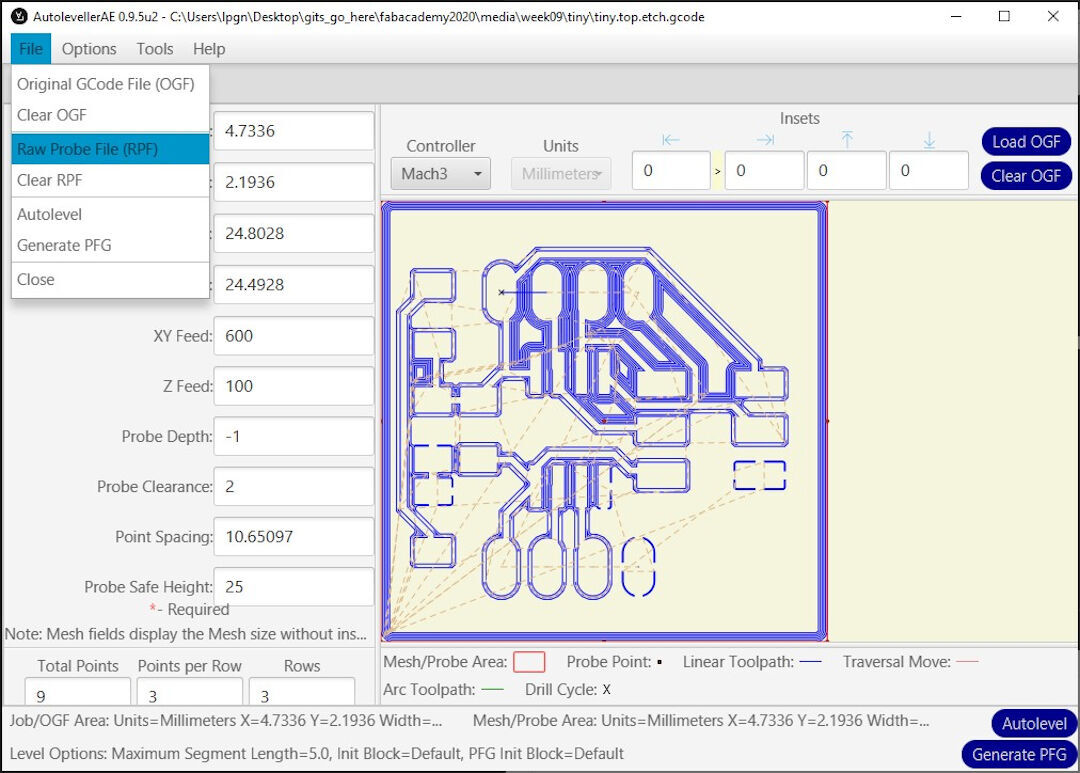Click the Probe Clearance input field
The height and width of the screenshot is (773, 1080).
point(294,487)
